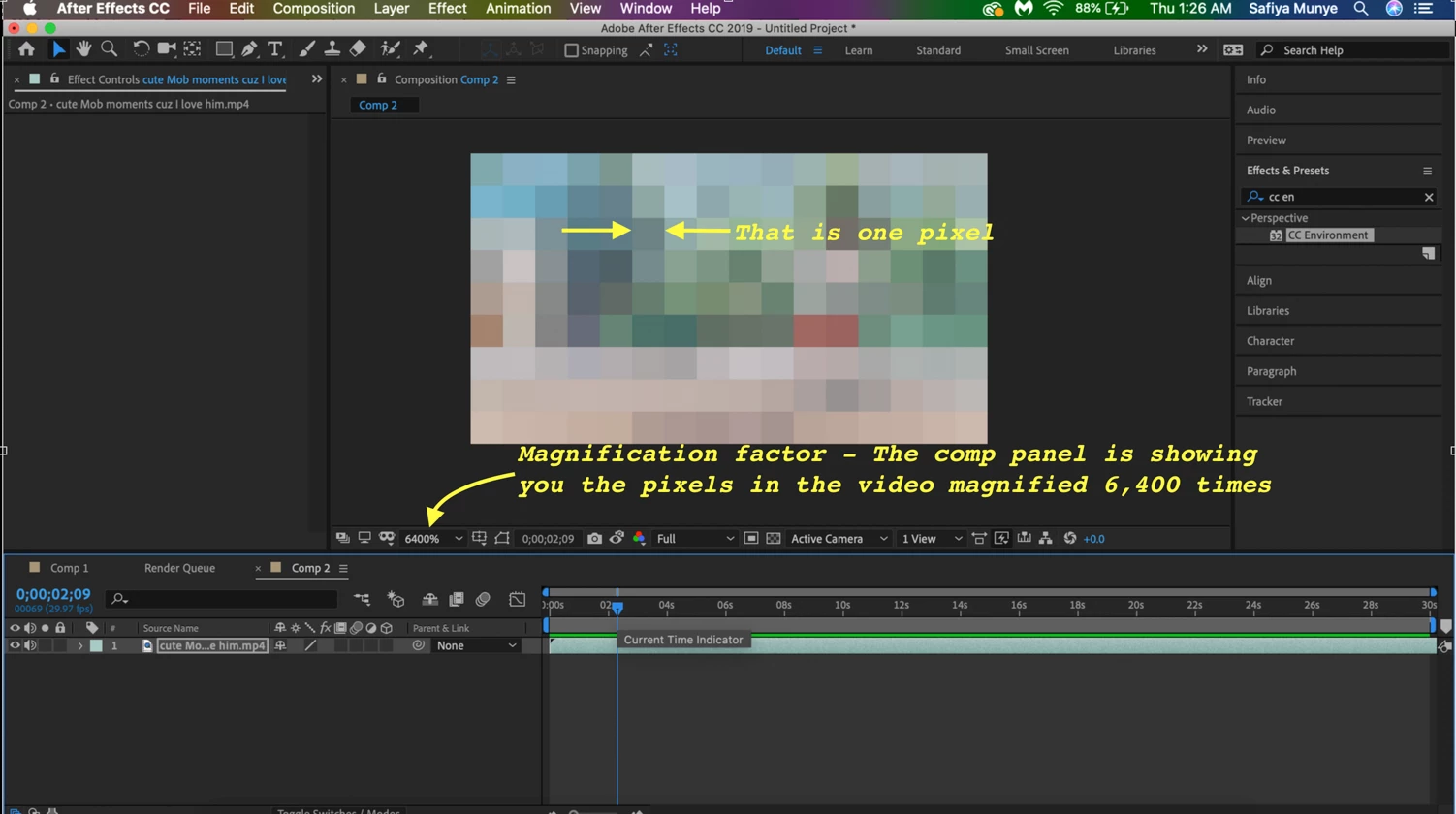Select the Brush tool

click(306, 49)
